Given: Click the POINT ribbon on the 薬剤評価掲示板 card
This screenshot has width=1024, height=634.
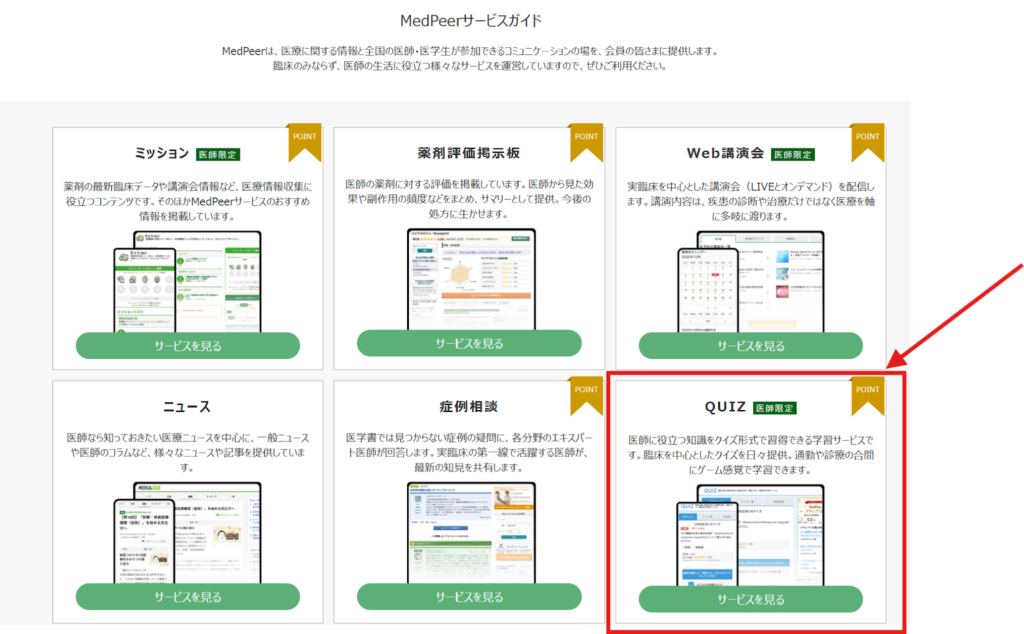Looking at the screenshot, I should coord(586,140).
